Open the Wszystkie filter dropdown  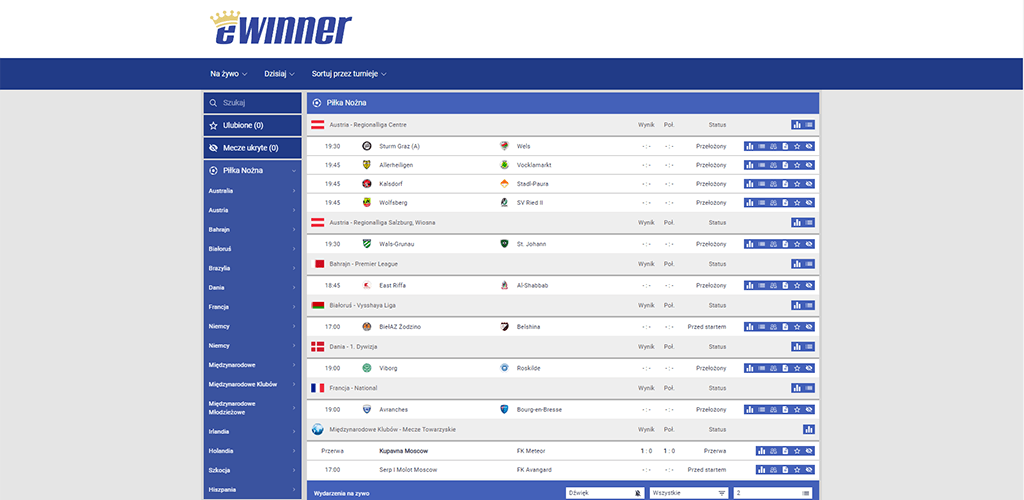pyautogui.click(x=688, y=493)
